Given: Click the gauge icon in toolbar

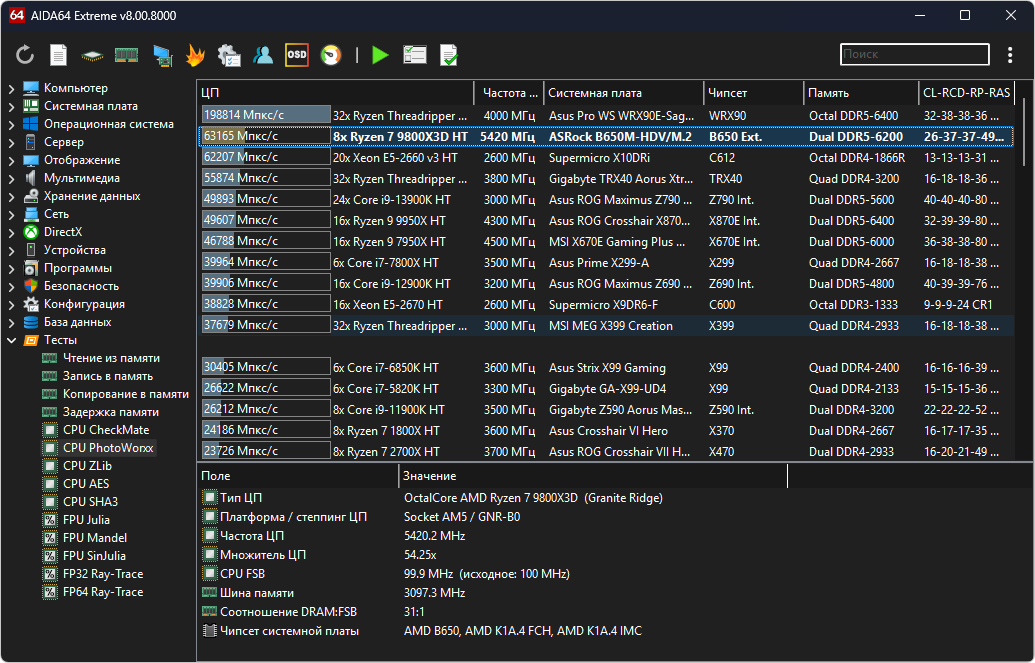Looking at the screenshot, I should pyautogui.click(x=330, y=55).
